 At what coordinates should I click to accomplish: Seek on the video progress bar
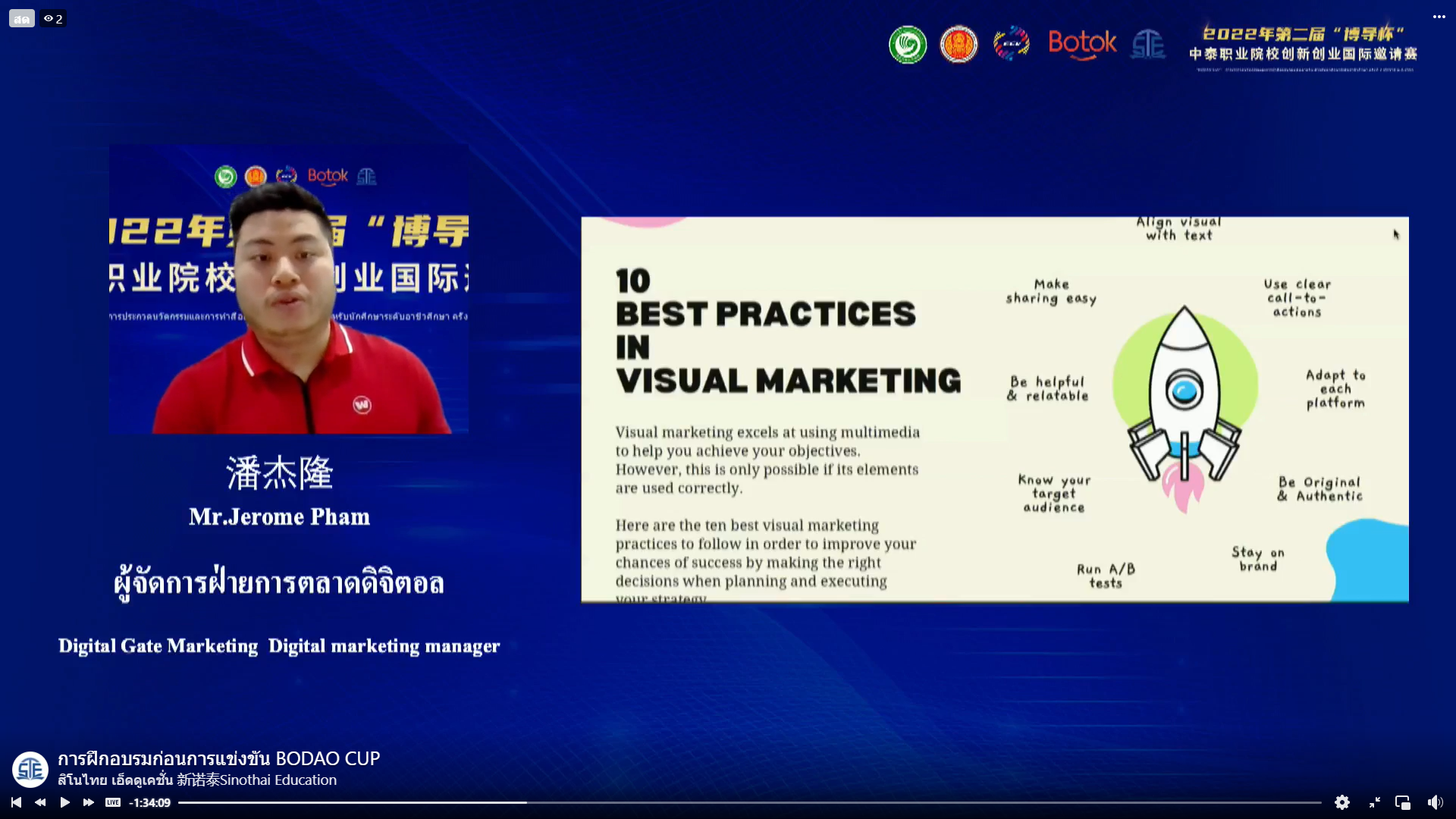(749, 802)
